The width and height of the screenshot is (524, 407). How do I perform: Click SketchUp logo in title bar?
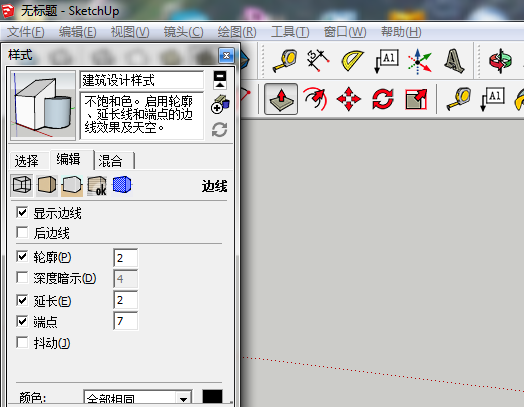pos(7,11)
